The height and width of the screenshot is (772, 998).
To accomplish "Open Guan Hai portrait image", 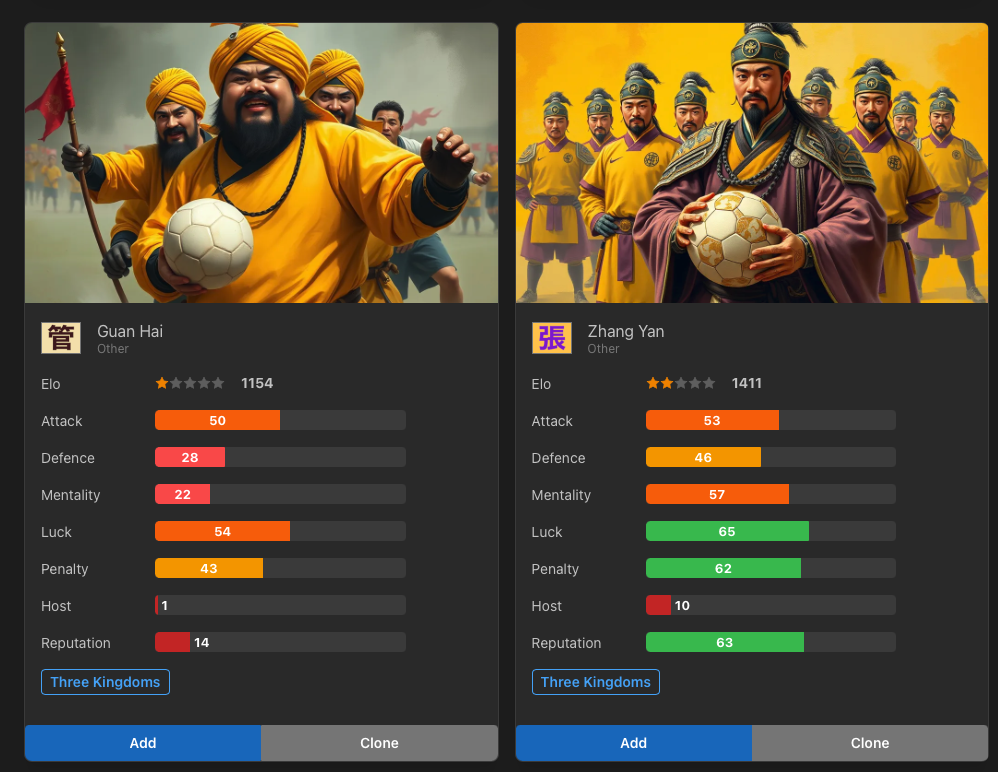I will click(262, 163).
